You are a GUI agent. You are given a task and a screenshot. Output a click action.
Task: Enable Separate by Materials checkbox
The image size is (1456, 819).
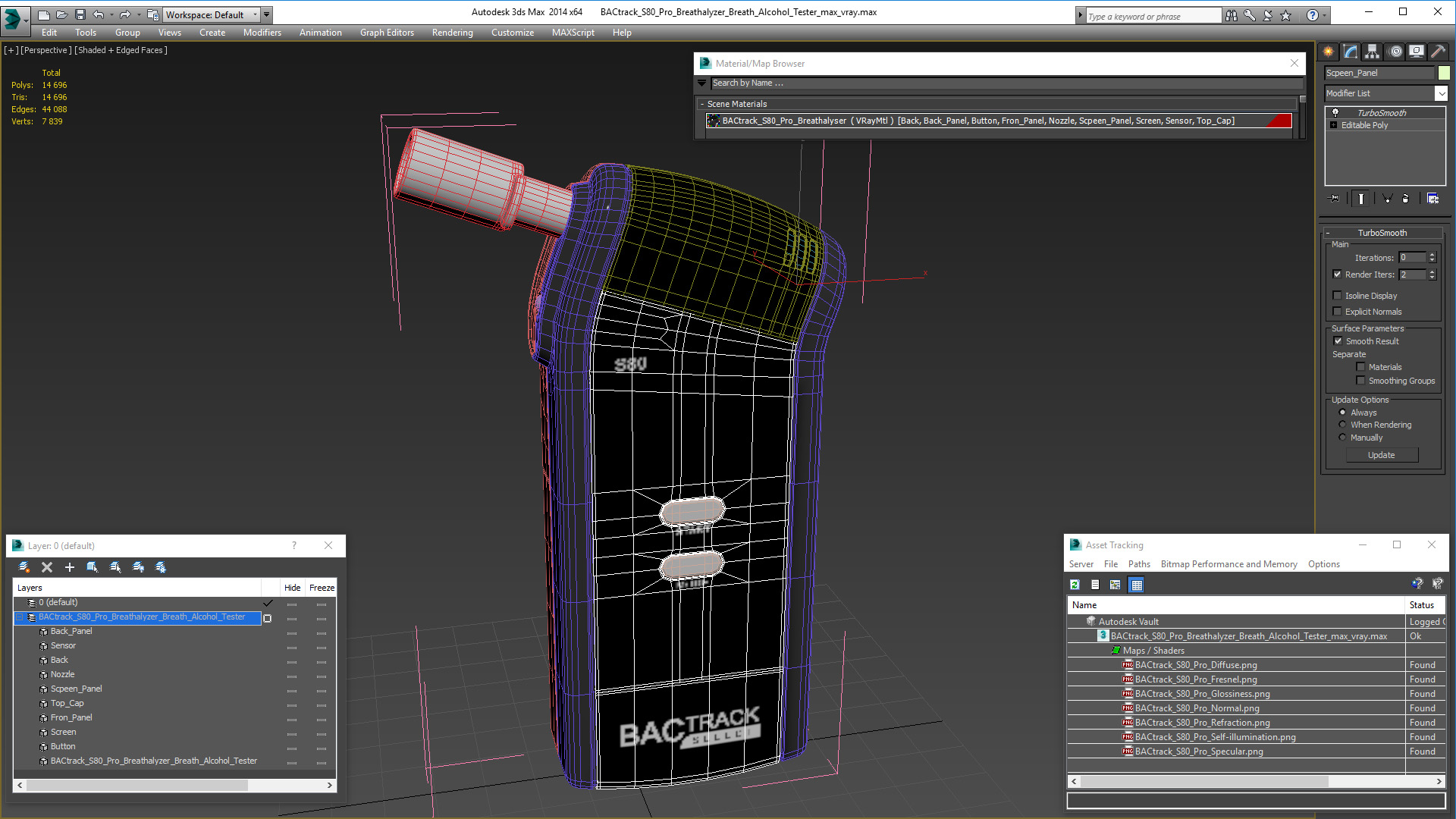pos(1360,367)
